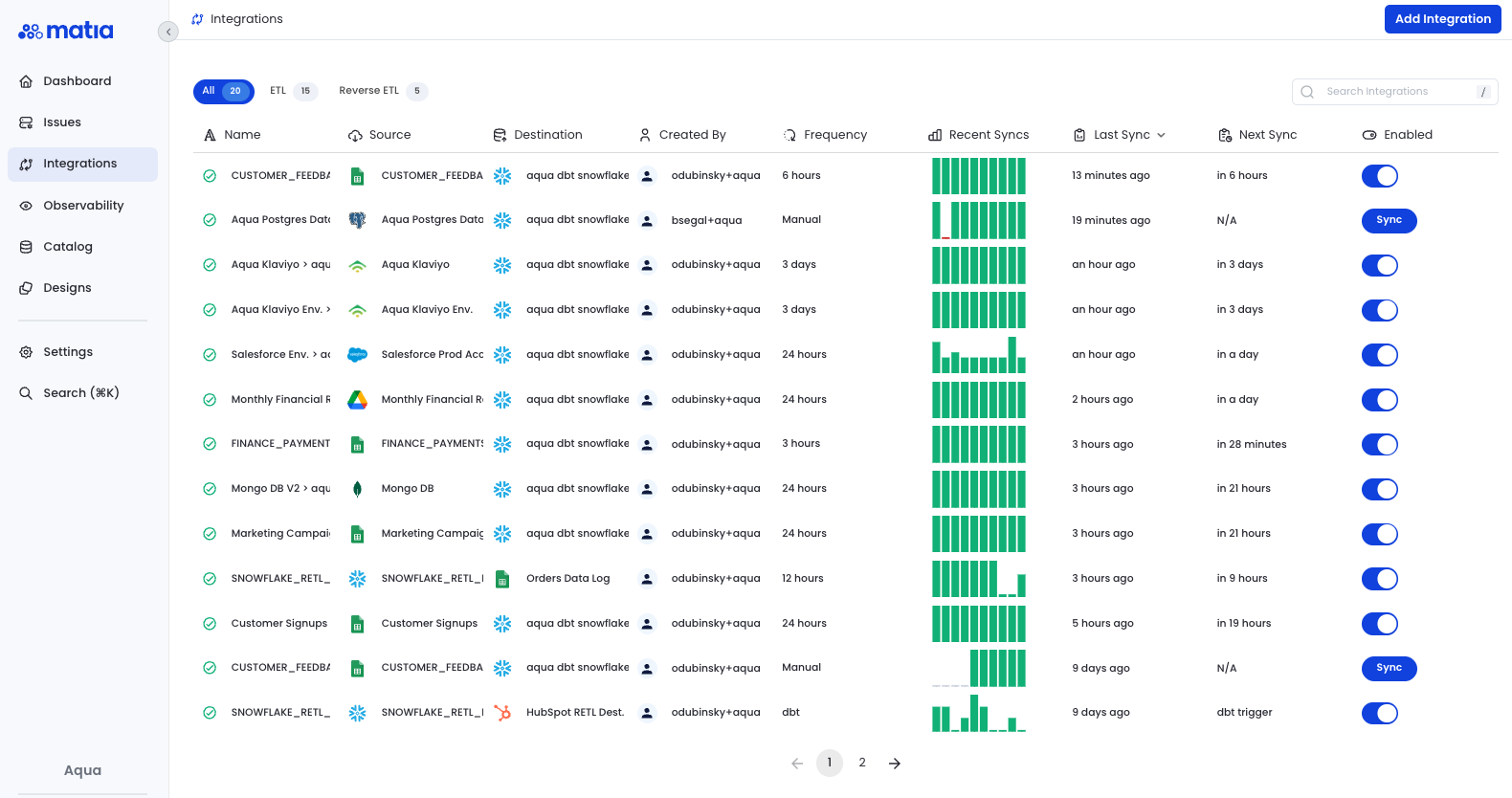Viewport: 1512px width, 798px height.
Task: Click the status check icon for Salesforce Env.
Action: tap(210, 355)
